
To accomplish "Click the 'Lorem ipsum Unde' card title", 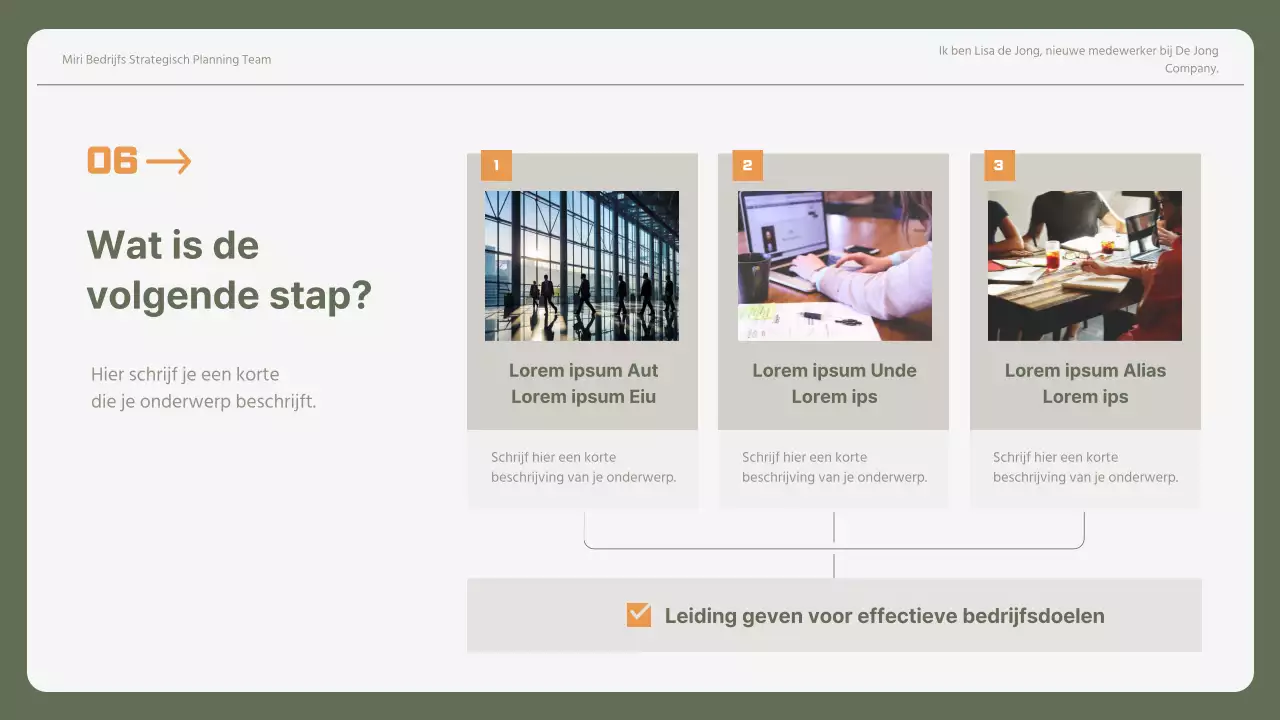I will [834, 383].
